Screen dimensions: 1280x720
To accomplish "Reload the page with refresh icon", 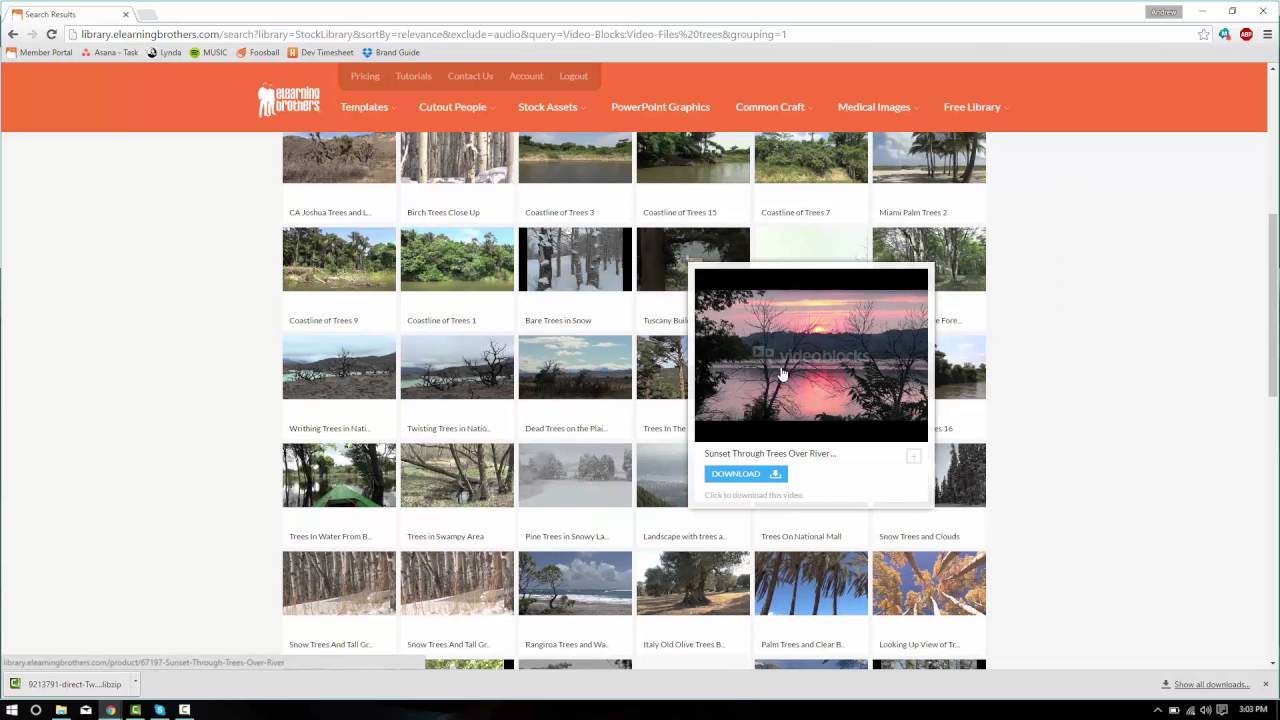I will point(51,34).
